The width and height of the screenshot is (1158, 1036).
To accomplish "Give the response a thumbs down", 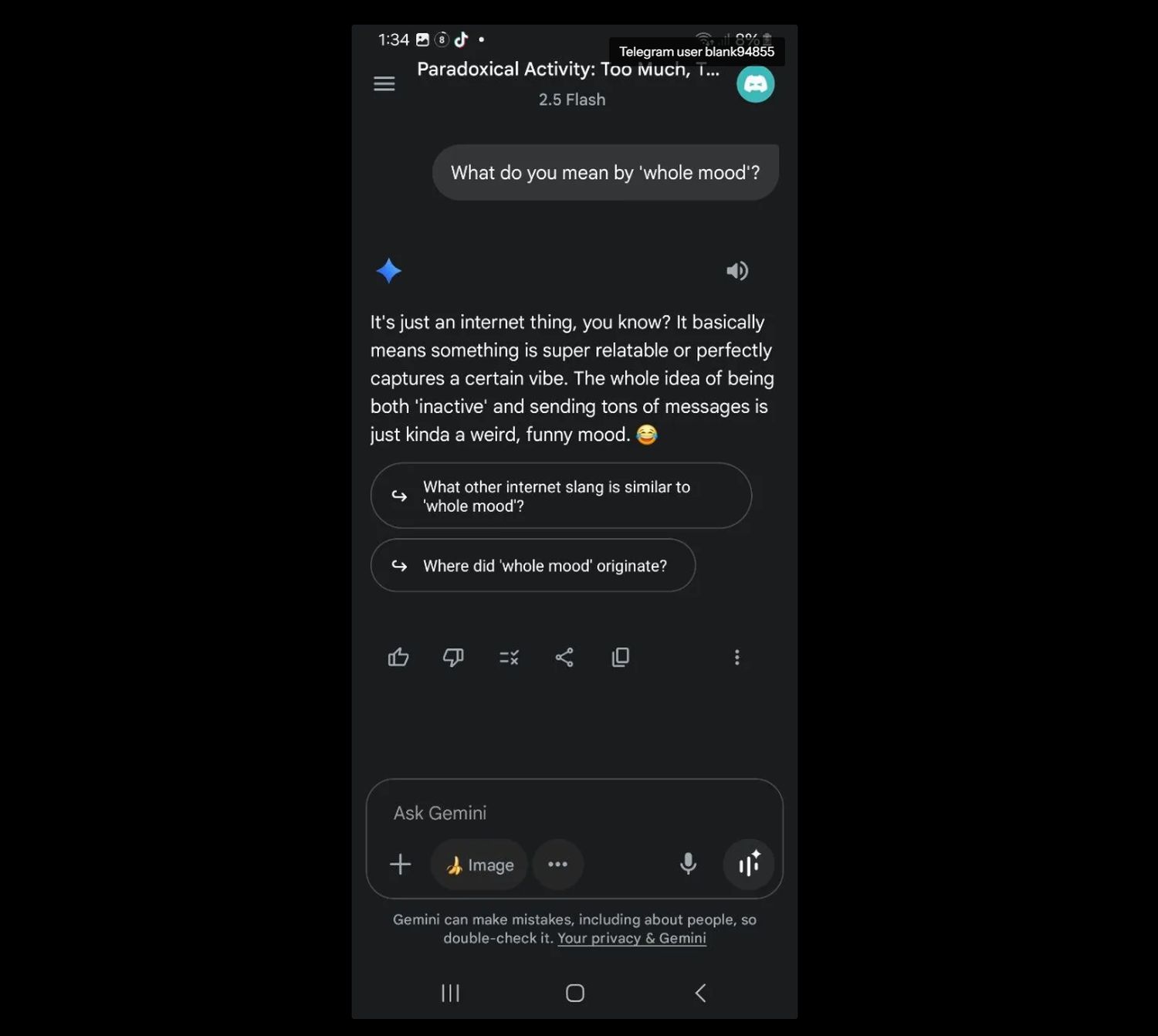I will [x=453, y=657].
